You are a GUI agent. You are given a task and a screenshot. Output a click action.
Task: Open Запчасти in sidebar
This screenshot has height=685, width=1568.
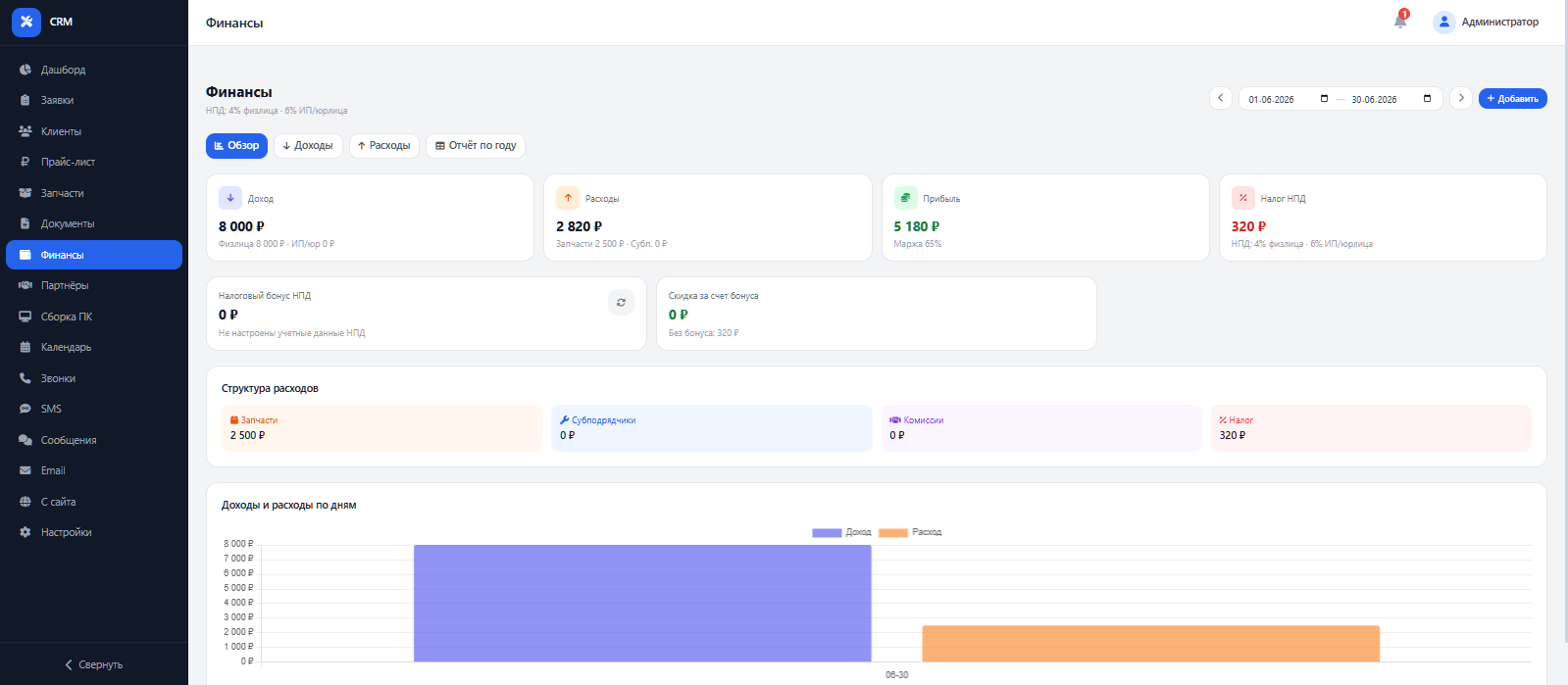[94, 193]
